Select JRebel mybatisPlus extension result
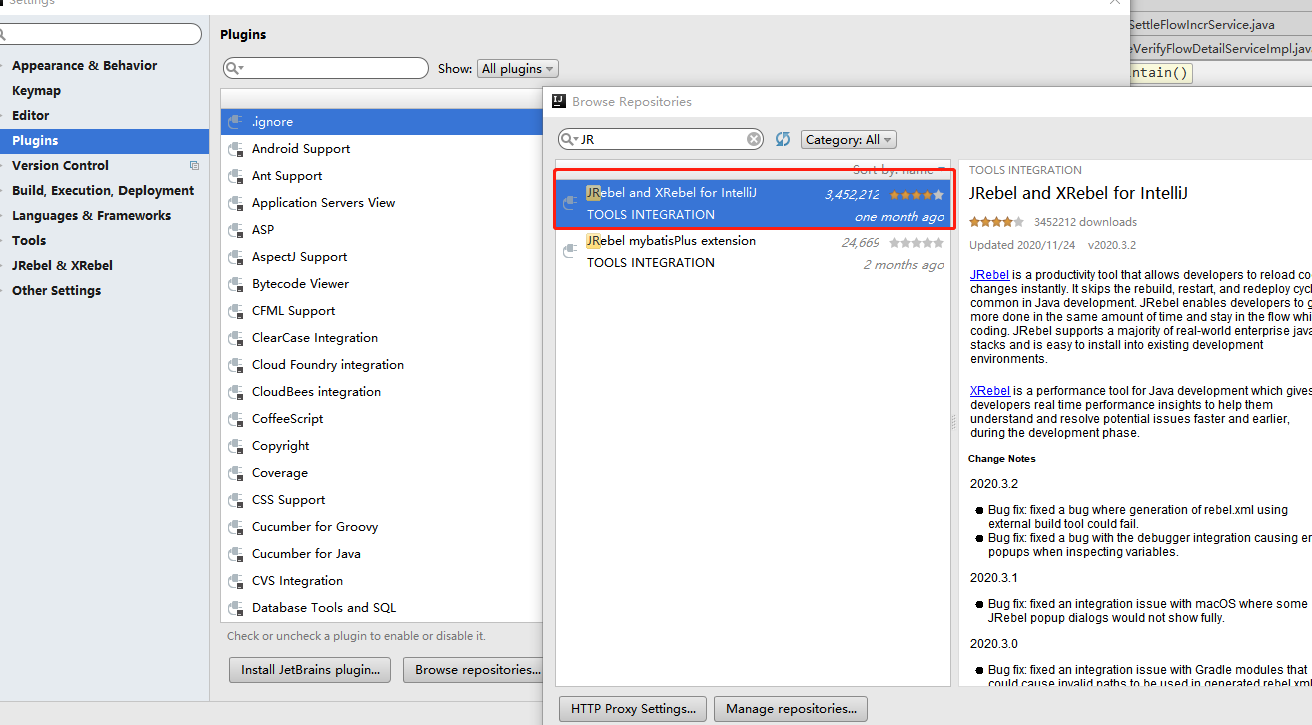This screenshot has width=1312, height=725. pos(753,252)
